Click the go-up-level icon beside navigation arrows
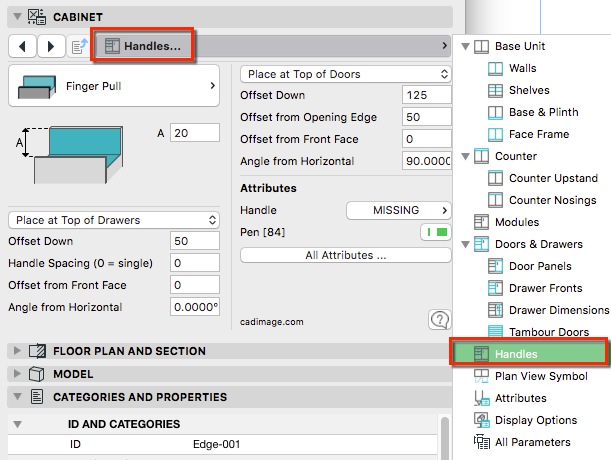611x460 pixels. [80, 46]
